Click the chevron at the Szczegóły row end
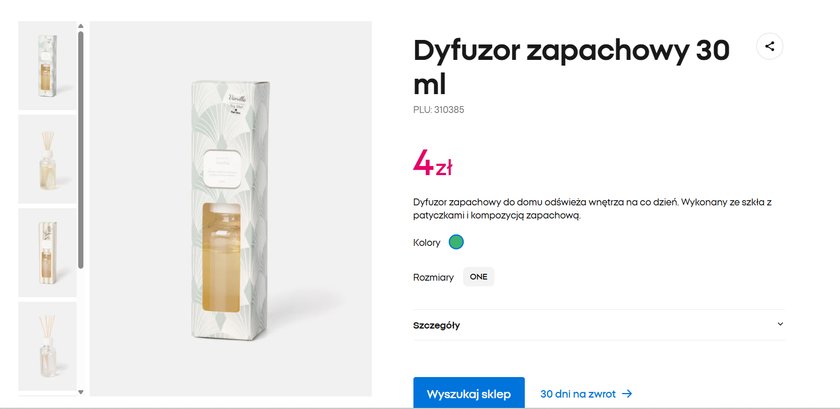 780,324
